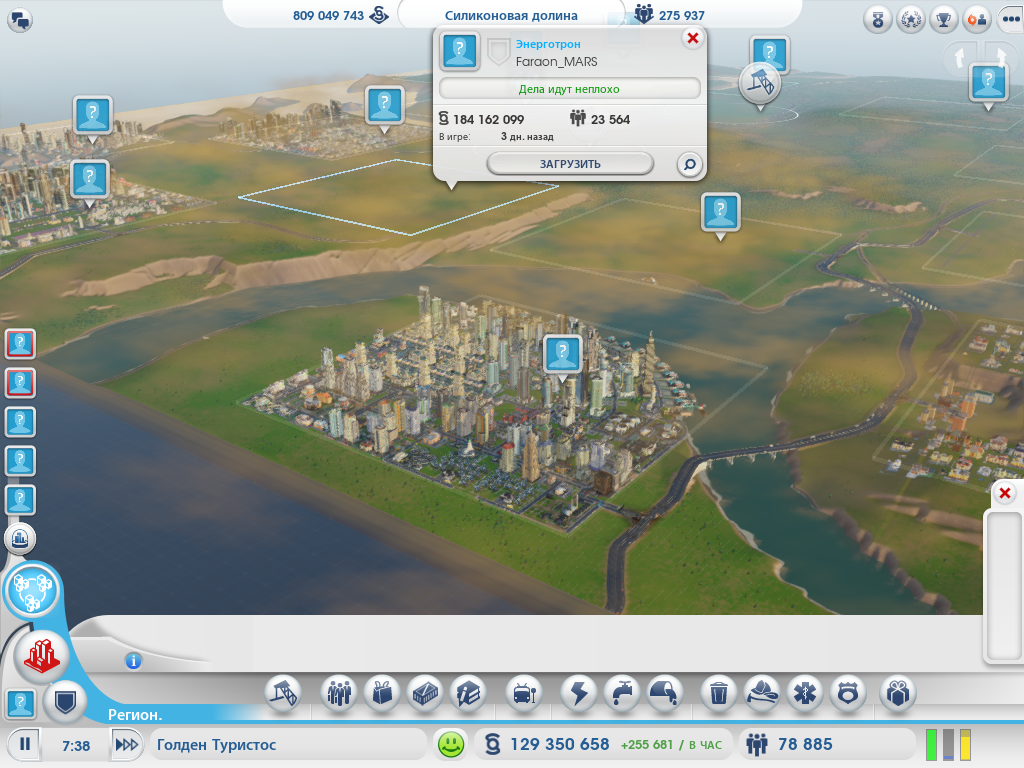Open the police badge icon
This screenshot has height=768, width=1024.
pyautogui.click(x=848, y=693)
